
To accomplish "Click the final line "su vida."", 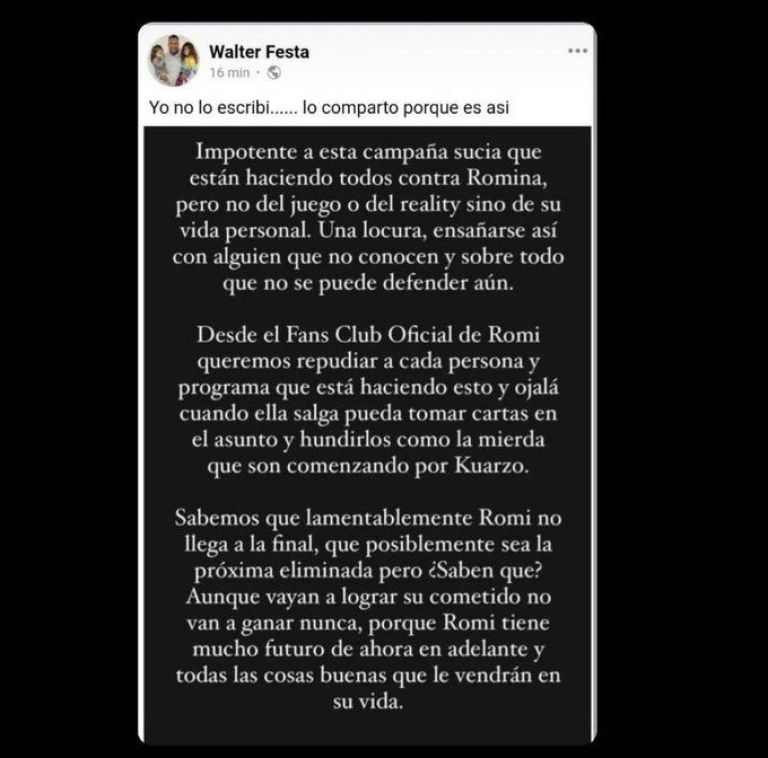I will click(368, 702).
